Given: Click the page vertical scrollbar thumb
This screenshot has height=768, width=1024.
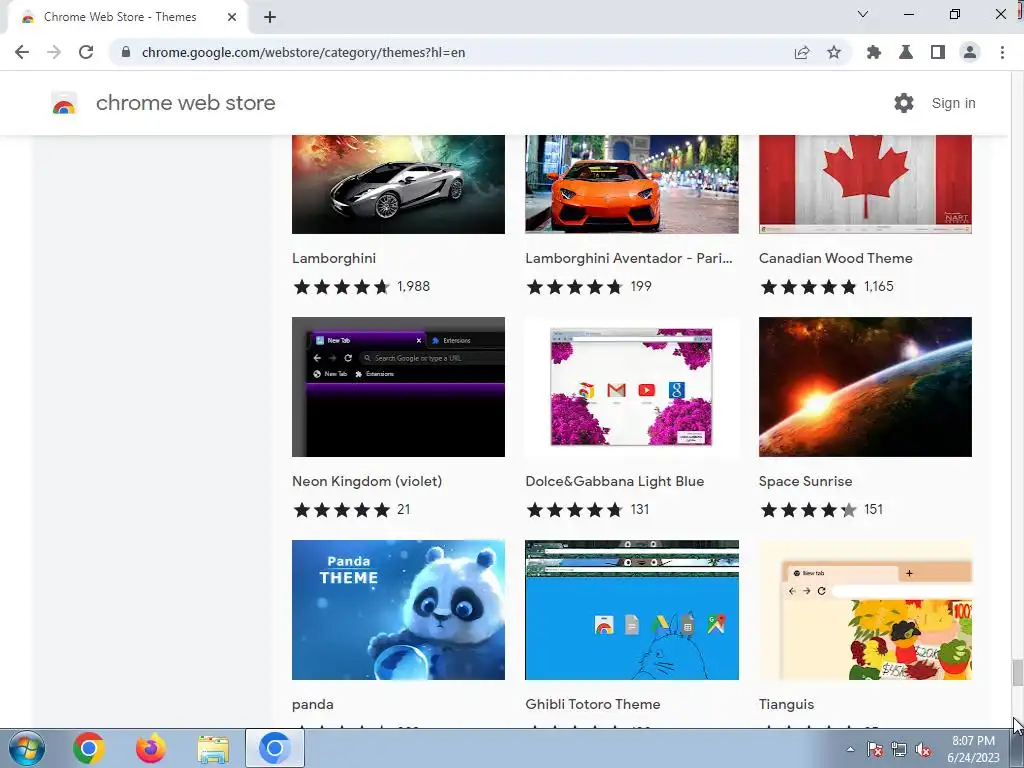Looking at the screenshot, I should [1017, 673].
